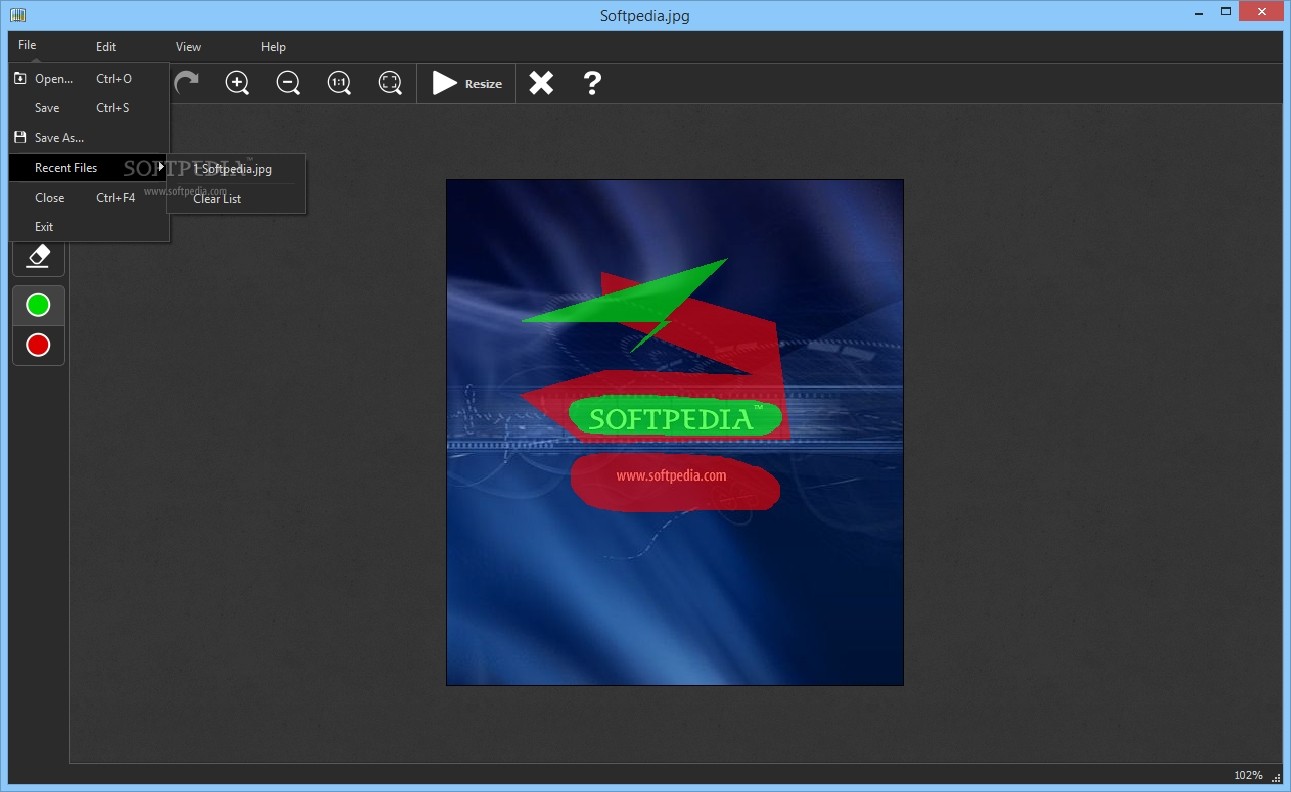Screen dimensions: 1291x792
Task: Choose the red remove marker
Action: click(x=38, y=345)
